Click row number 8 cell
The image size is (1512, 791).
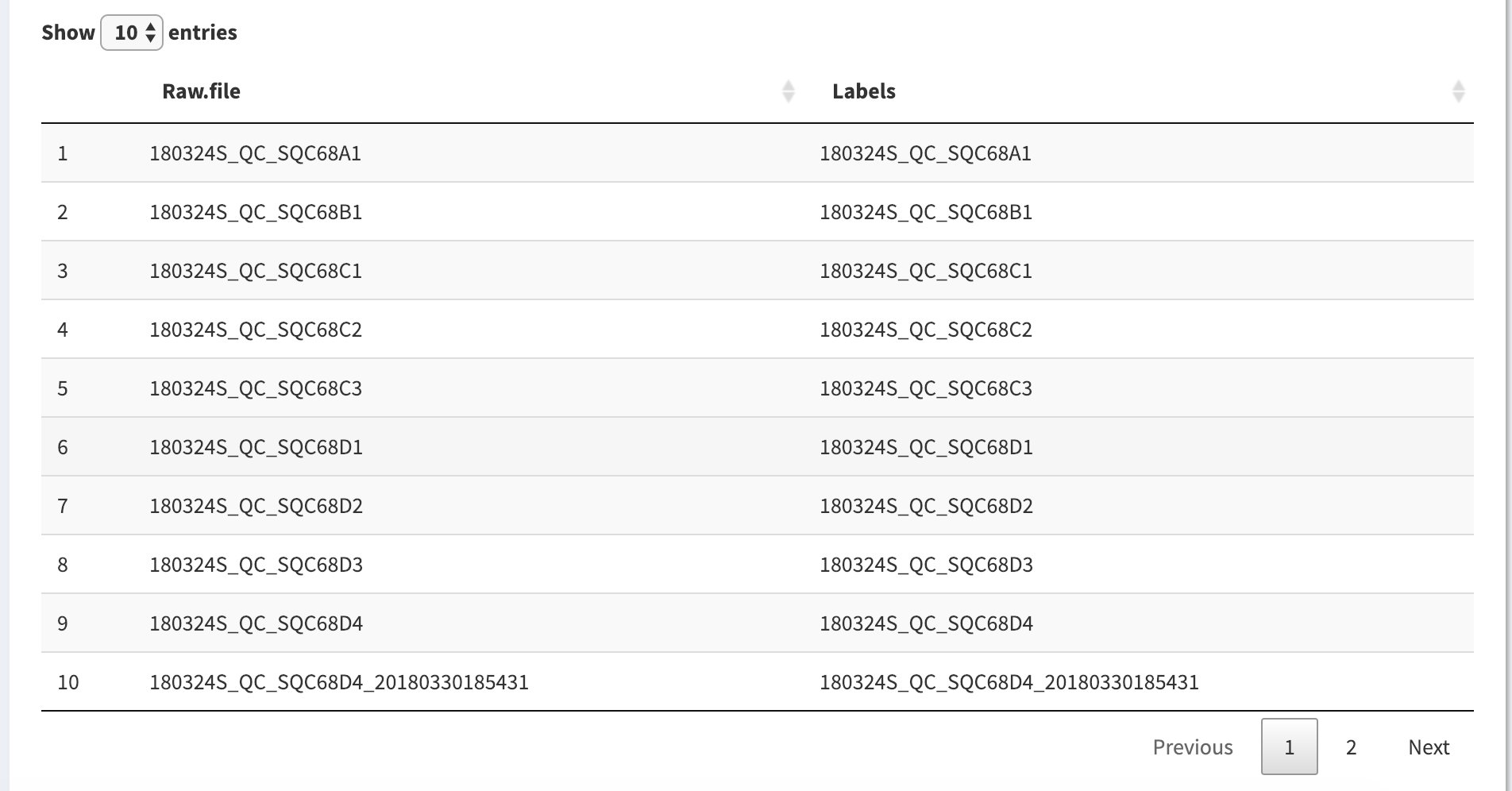(63, 565)
